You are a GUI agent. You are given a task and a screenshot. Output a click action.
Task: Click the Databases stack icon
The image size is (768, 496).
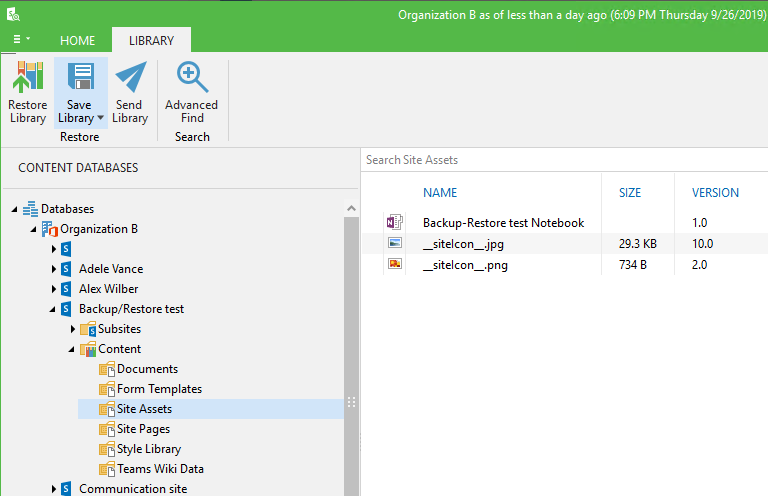[30, 209]
